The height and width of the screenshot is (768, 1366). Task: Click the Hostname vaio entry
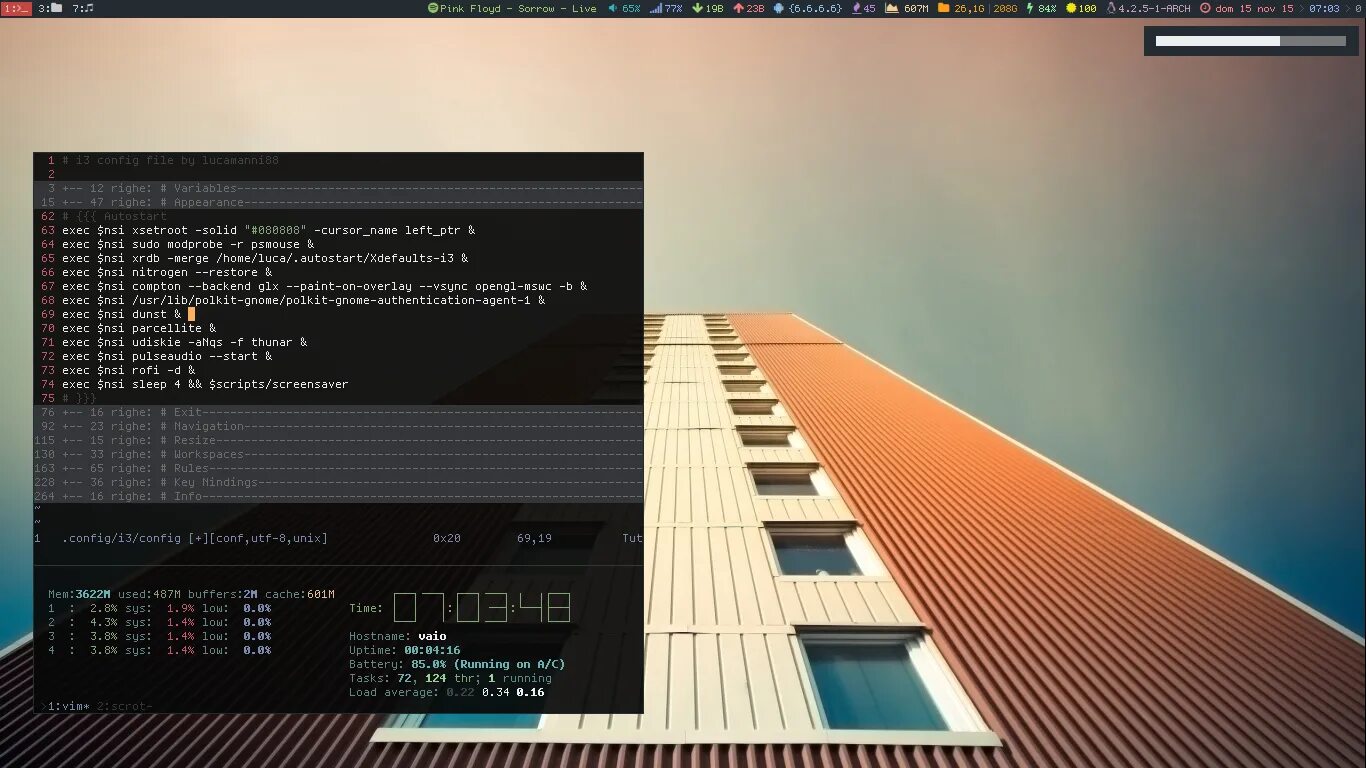pos(398,636)
